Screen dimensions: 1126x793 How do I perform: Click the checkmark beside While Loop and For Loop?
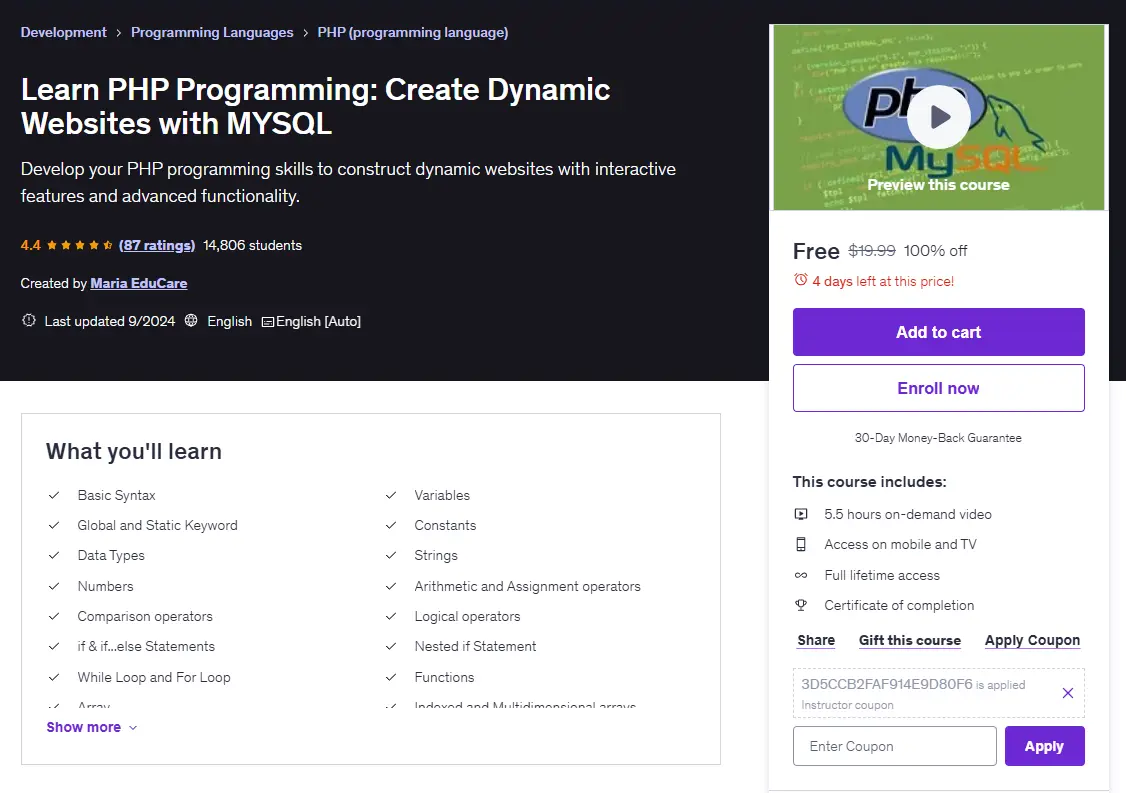point(54,677)
